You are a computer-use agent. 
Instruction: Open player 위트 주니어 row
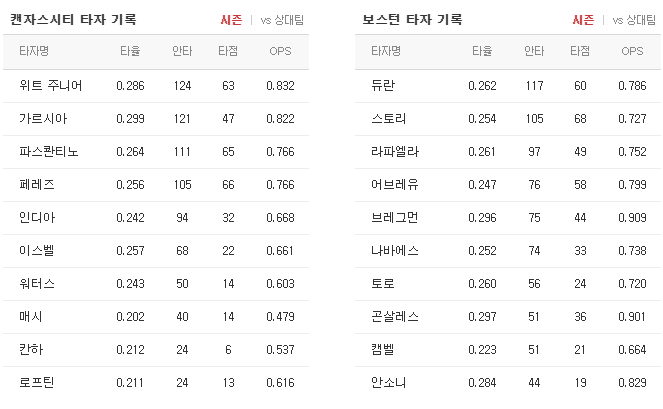point(156,86)
